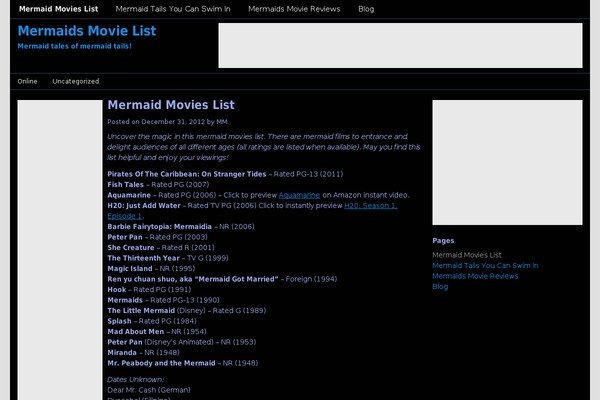Screen dimensions: 600x400
Task: Click 'The Little Mermaid' (Disney) entry
Action: click(187, 310)
